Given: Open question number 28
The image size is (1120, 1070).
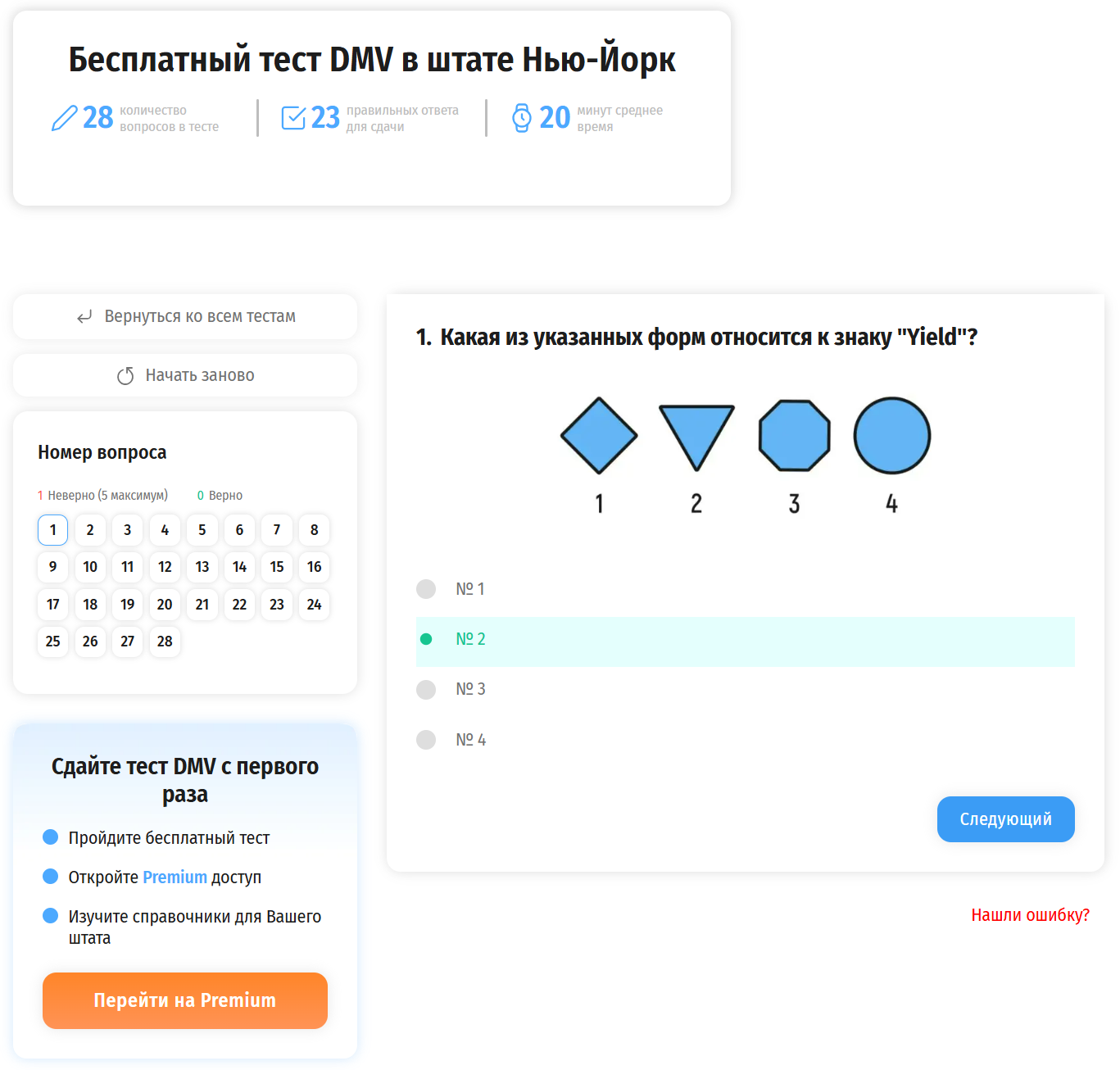Looking at the screenshot, I should tap(165, 642).
